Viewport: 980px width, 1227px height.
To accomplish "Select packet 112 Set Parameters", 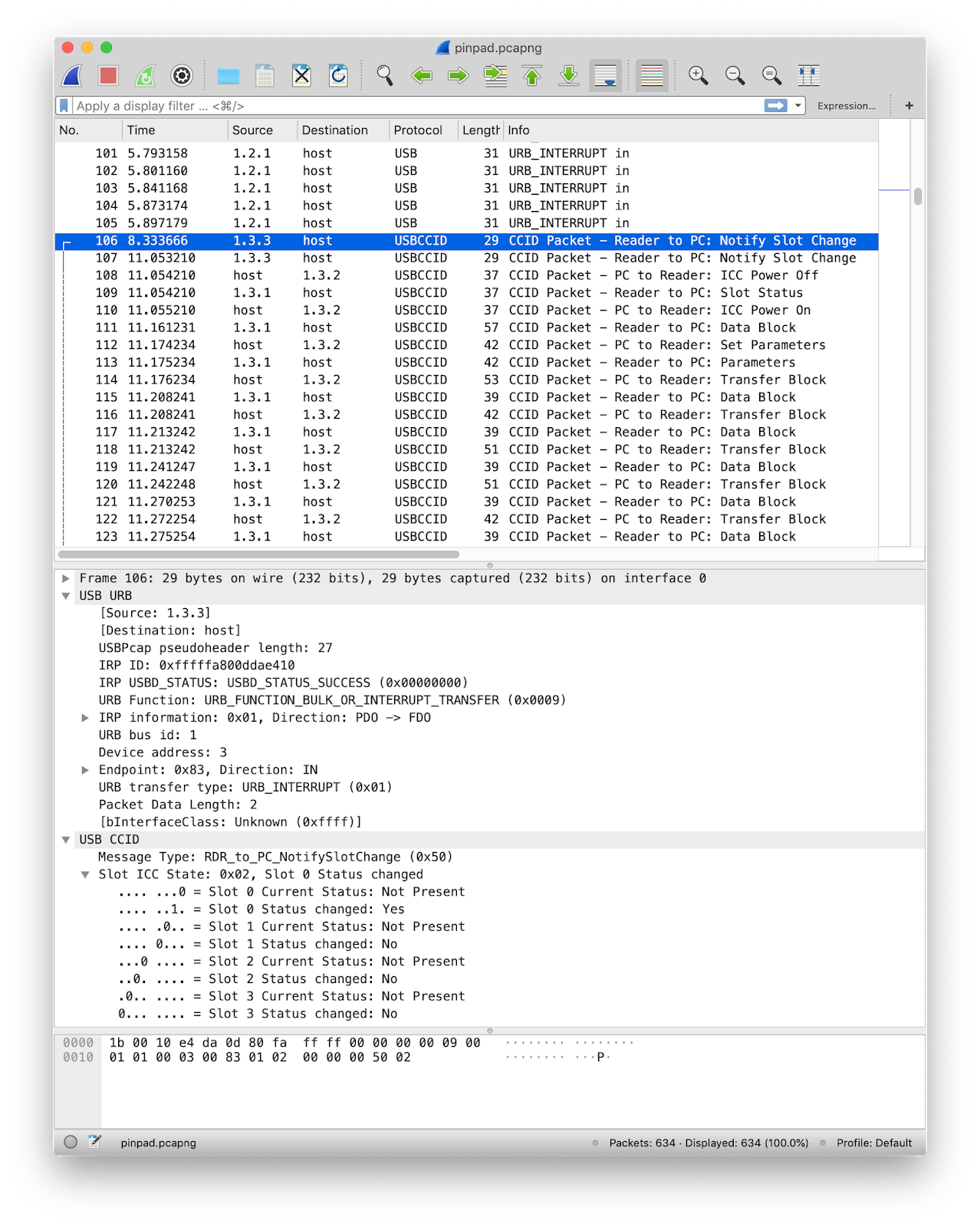I will tap(466, 345).
